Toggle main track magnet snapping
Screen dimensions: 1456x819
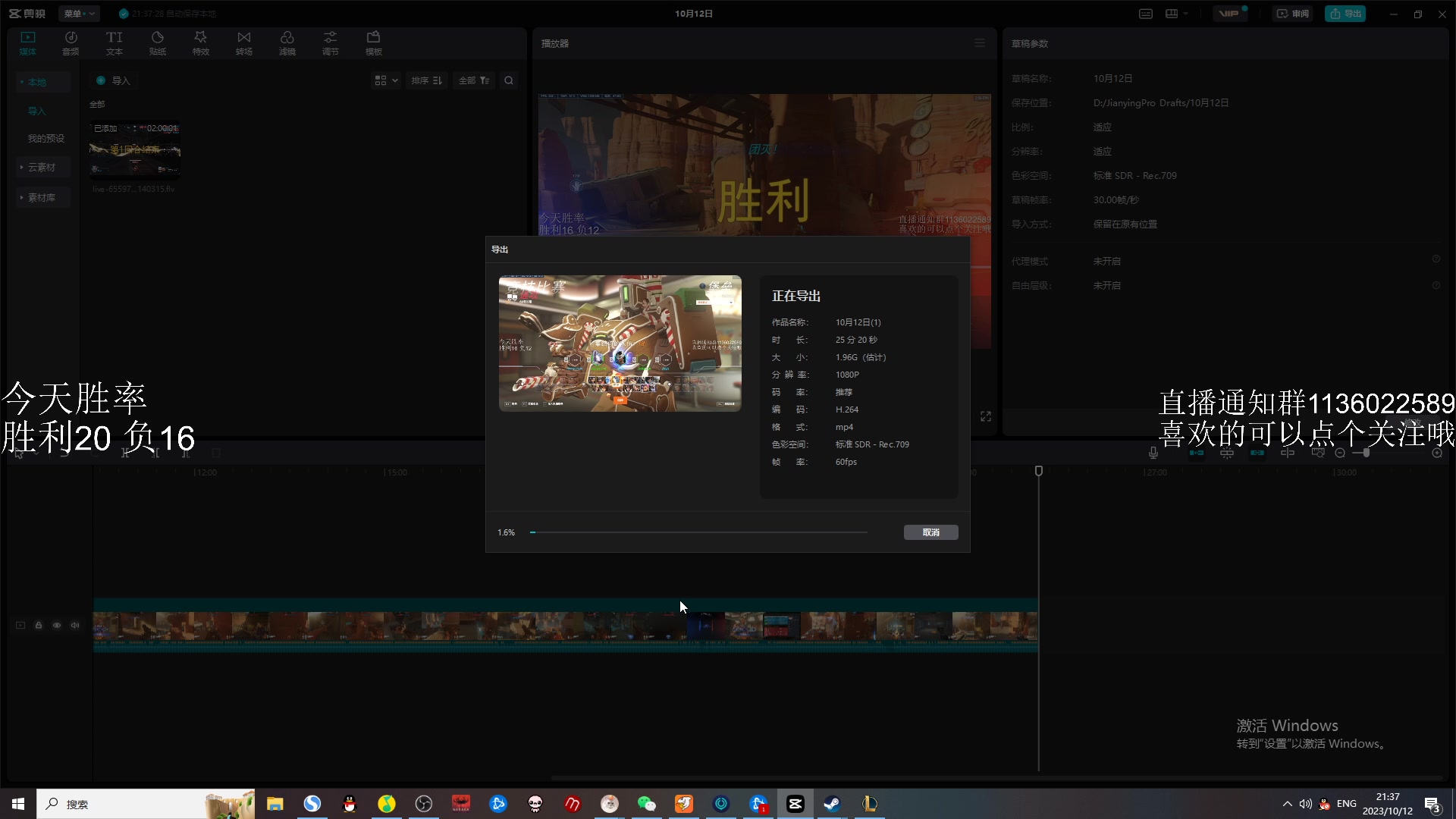pyautogui.click(x=1197, y=453)
